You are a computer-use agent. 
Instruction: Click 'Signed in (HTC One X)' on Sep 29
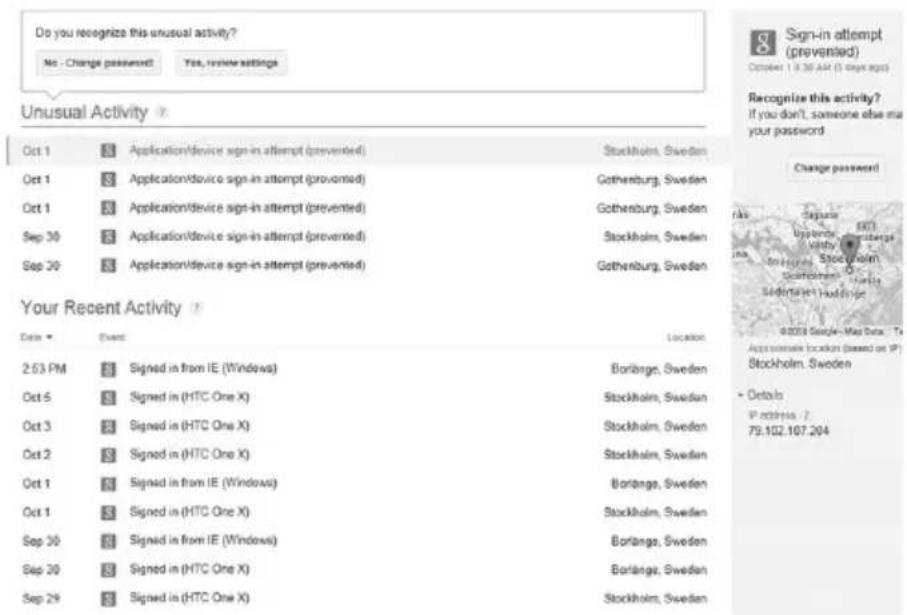189,598
